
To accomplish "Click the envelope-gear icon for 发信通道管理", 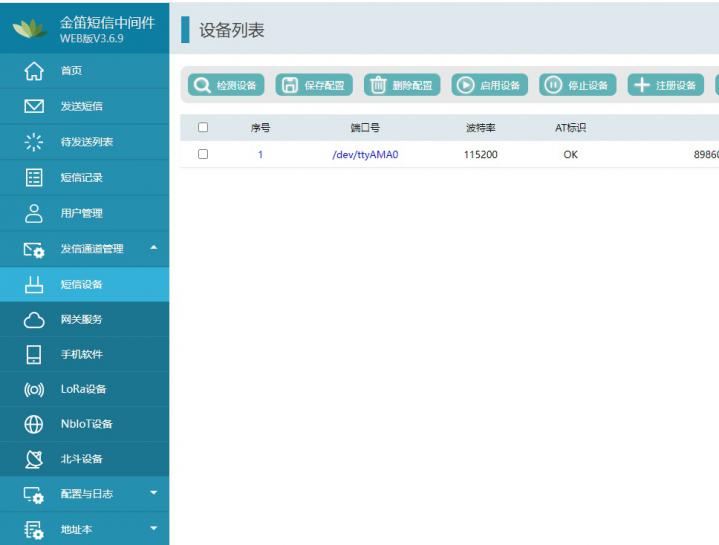I will [x=34, y=250].
